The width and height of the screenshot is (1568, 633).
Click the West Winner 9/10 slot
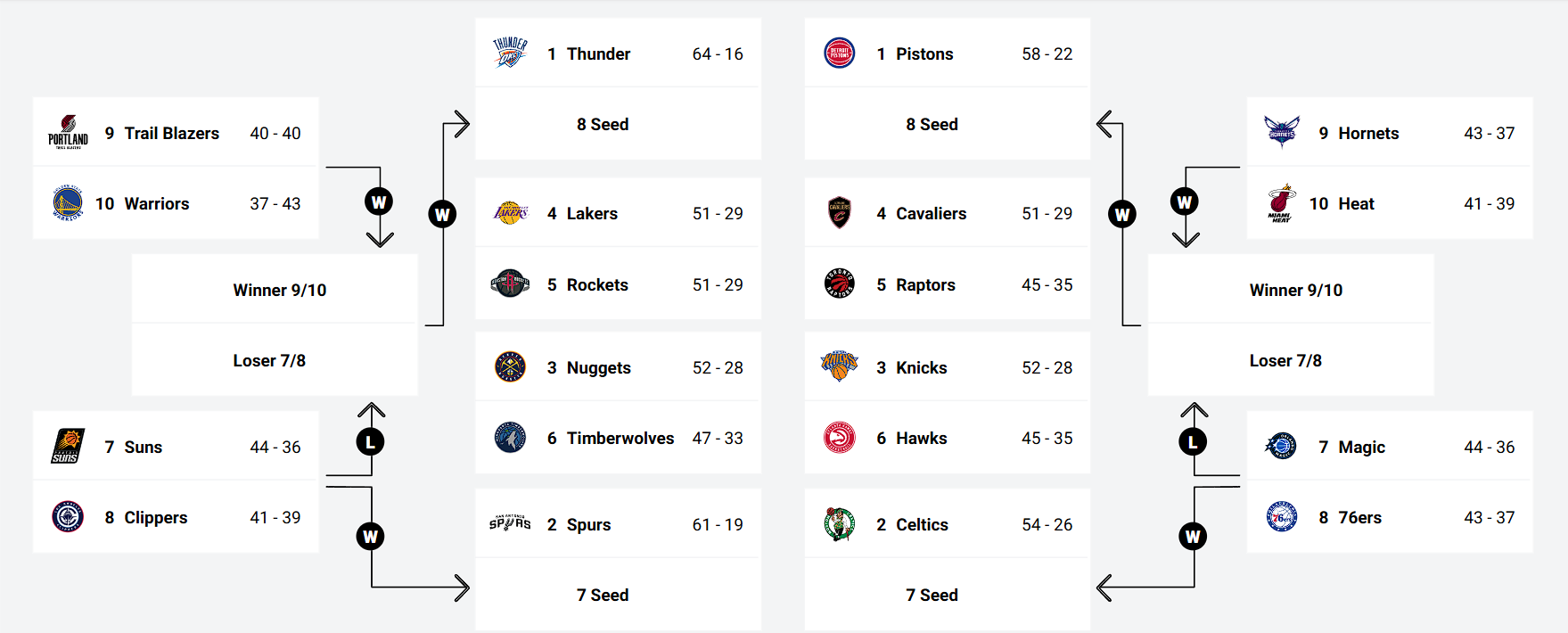coord(279,290)
